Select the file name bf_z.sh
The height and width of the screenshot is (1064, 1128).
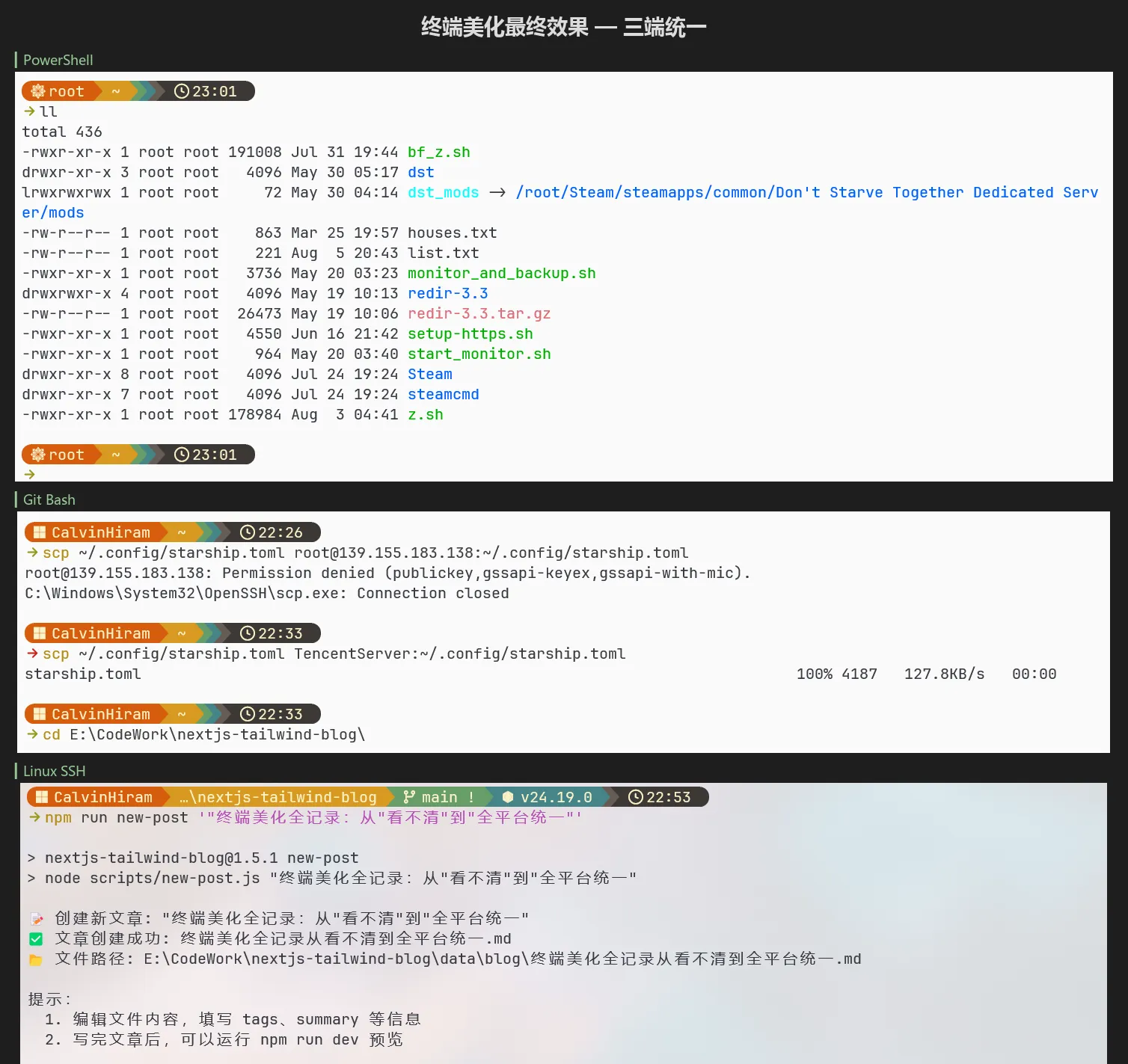tap(439, 153)
